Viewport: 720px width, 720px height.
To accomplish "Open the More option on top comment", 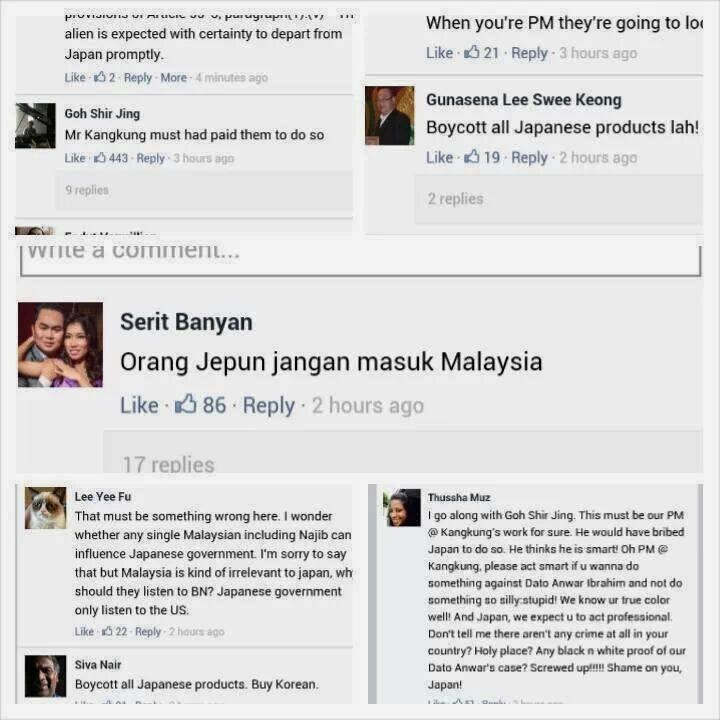I will [174, 78].
